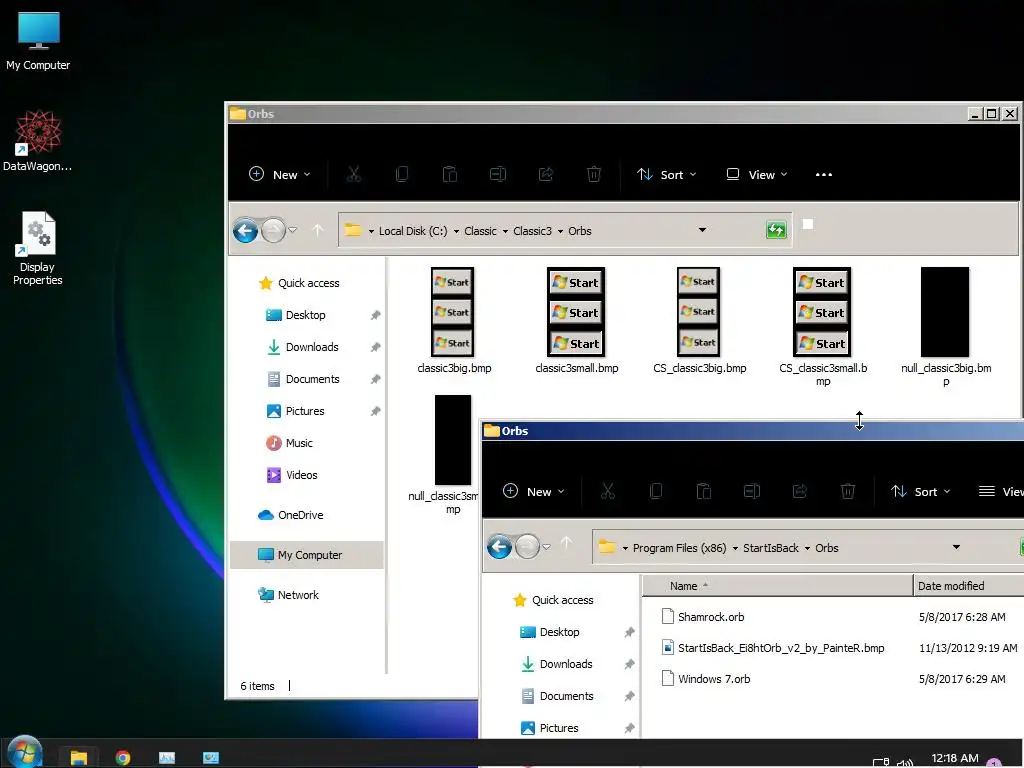Expand address bar history dropdown in Classic3 window
The width and height of the screenshot is (1024, 768).
[x=702, y=230]
